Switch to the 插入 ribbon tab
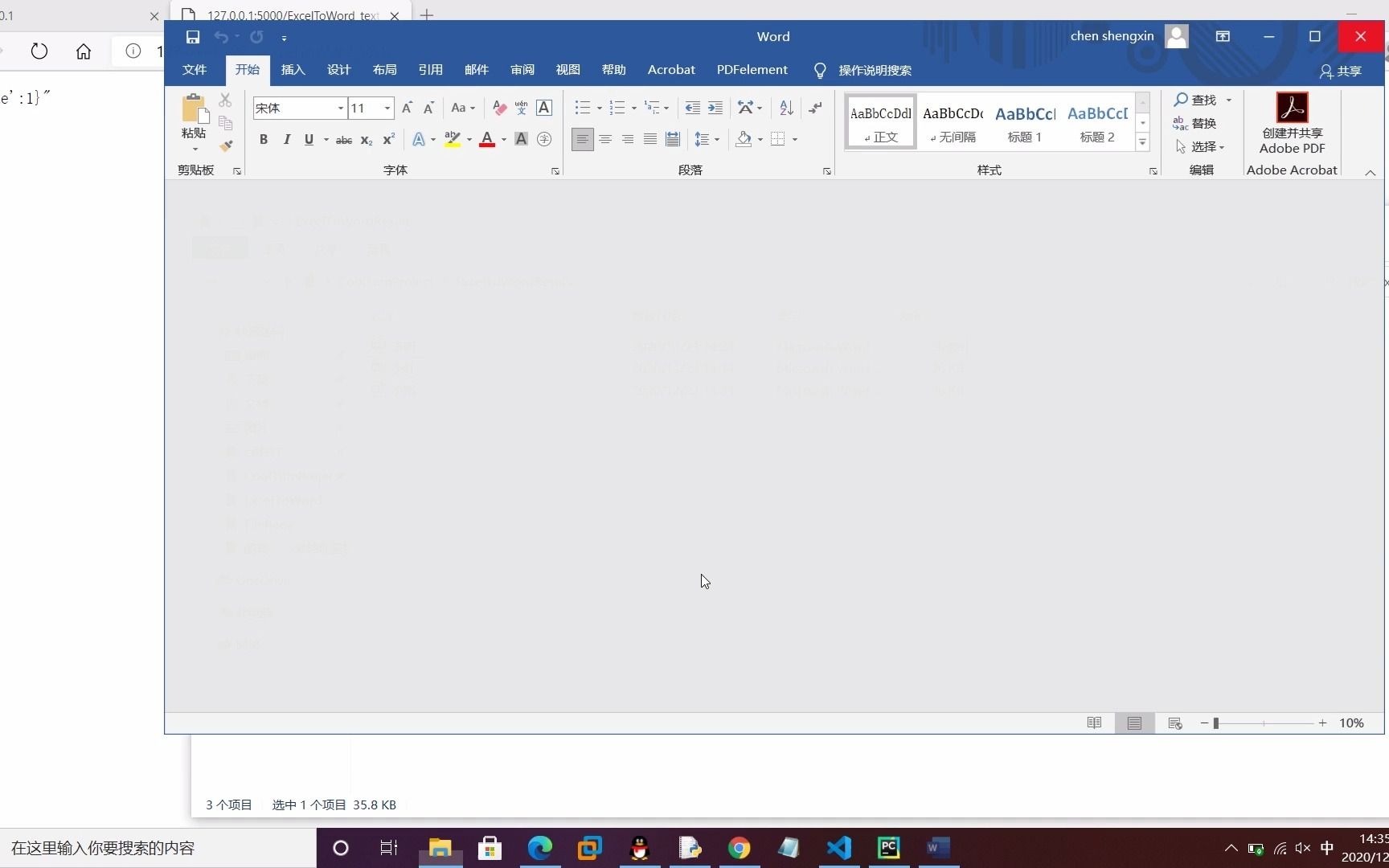The image size is (1389, 868). pyautogui.click(x=293, y=70)
